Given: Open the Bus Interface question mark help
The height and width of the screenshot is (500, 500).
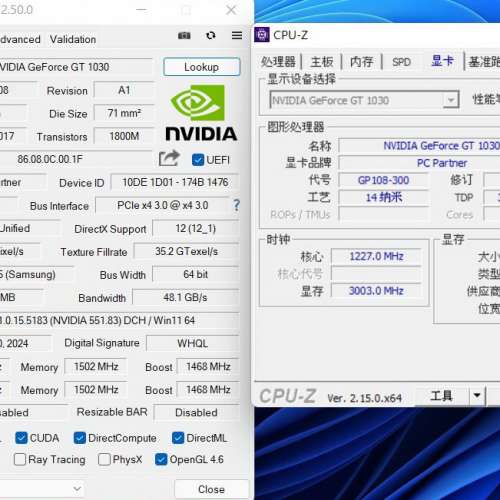Looking at the screenshot, I should point(236,205).
